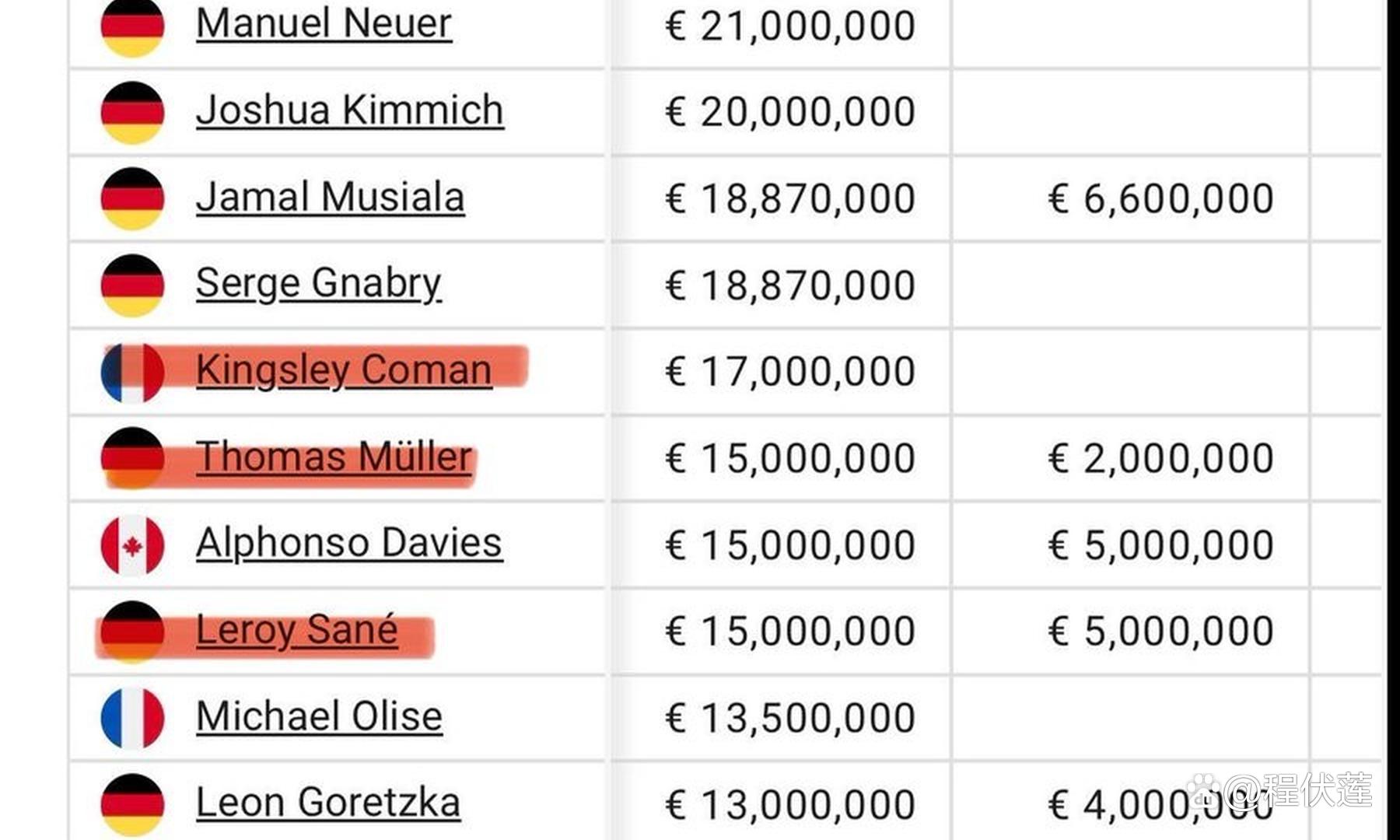Follow the Michael Olise link

pos(319,716)
